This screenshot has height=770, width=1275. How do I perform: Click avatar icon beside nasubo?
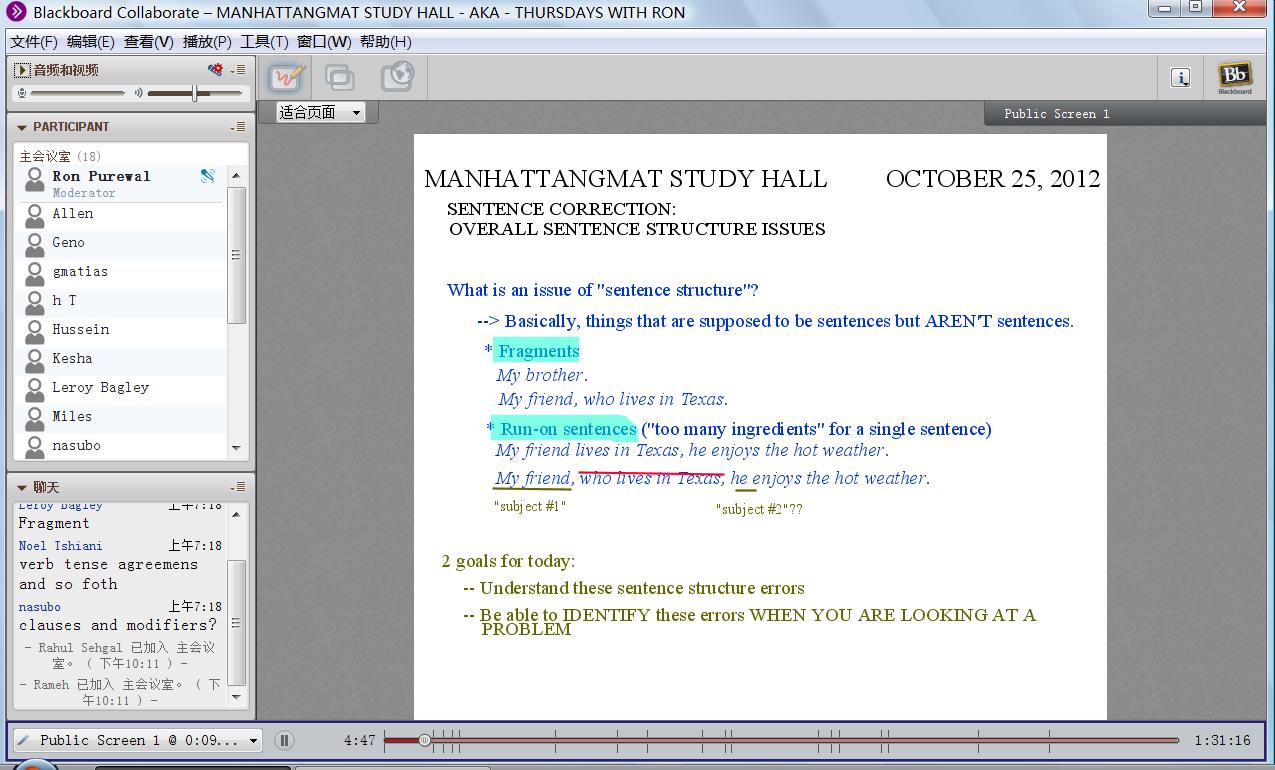coord(34,446)
